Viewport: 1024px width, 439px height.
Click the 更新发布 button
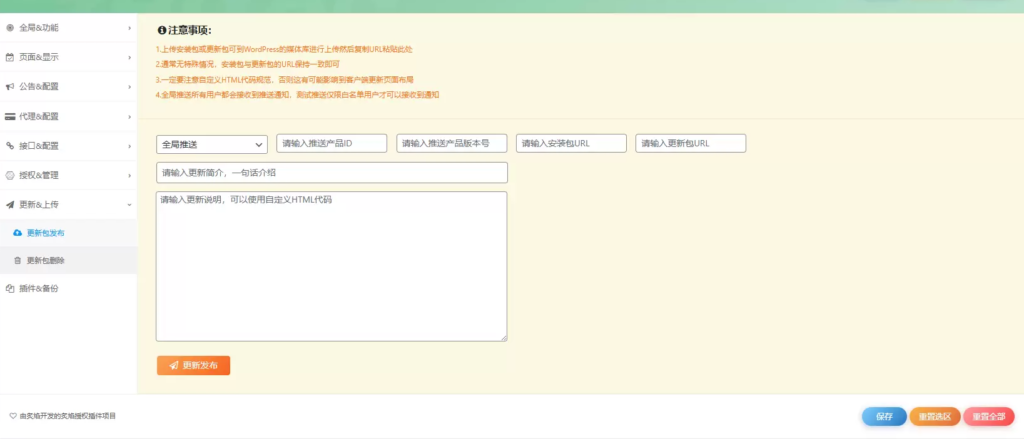[x=193, y=366]
